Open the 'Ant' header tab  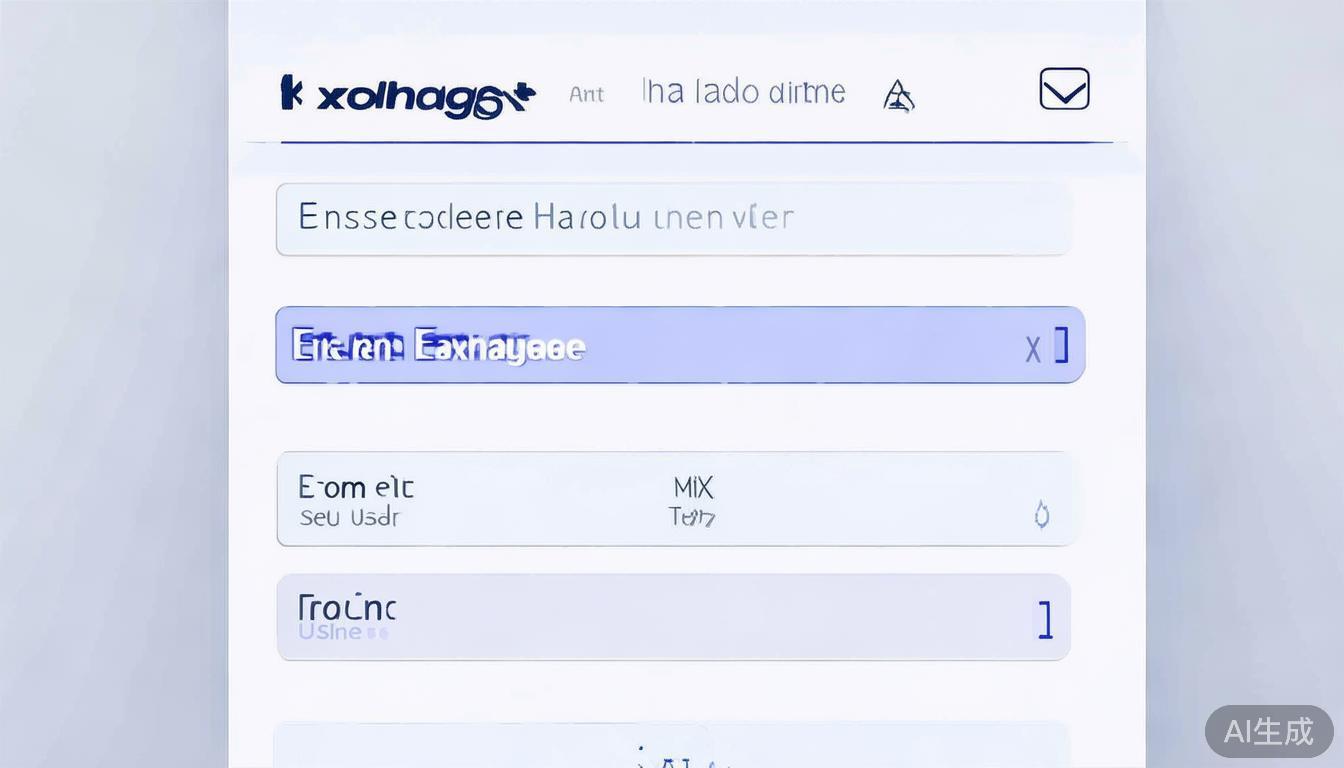(x=586, y=94)
